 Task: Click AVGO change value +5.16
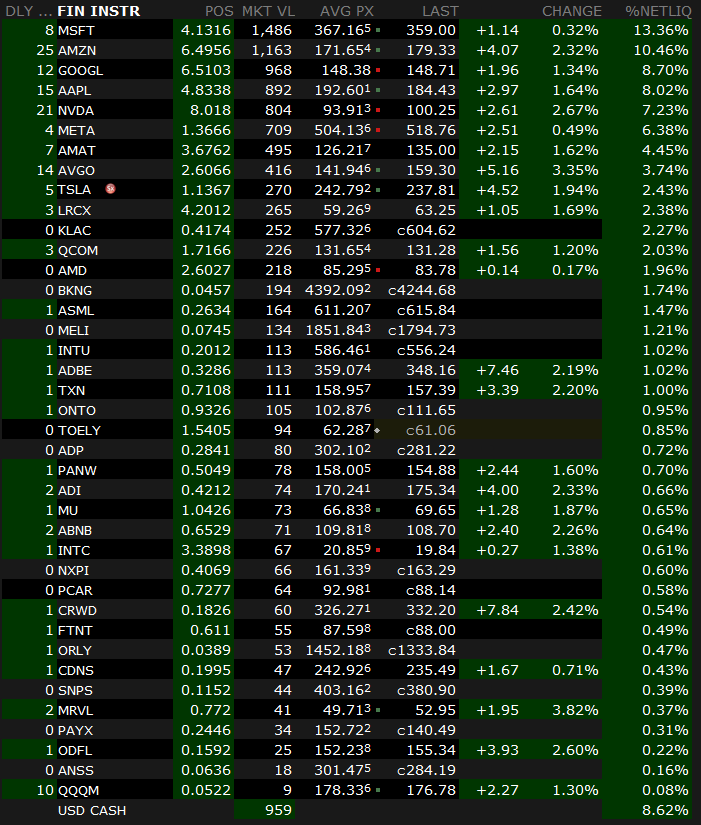(x=497, y=170)
